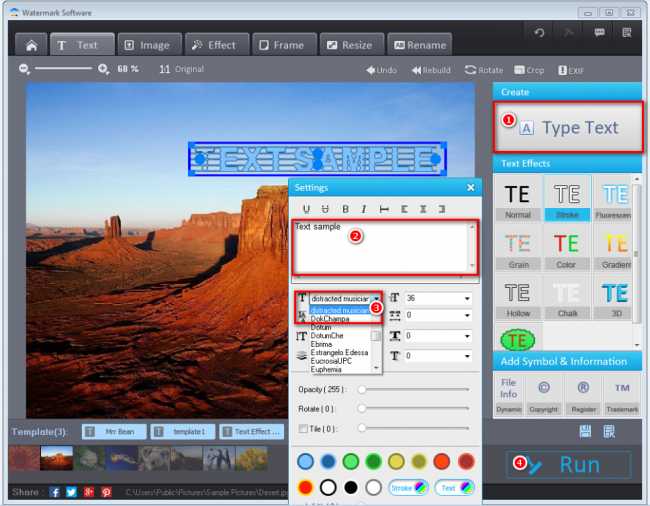650x506 pixels.
Task: Select the 3D text effect
Action: (613, 296)
